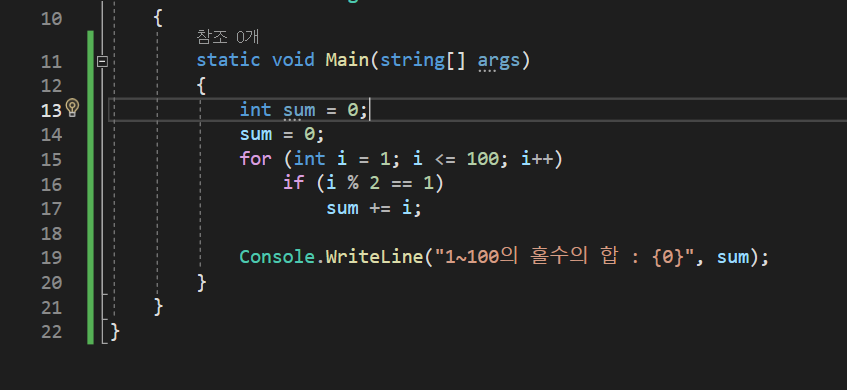The width and height of the screenshot is (847, 390).
Task: Click the 'if' keyword
Action: [x=293, y=183]
